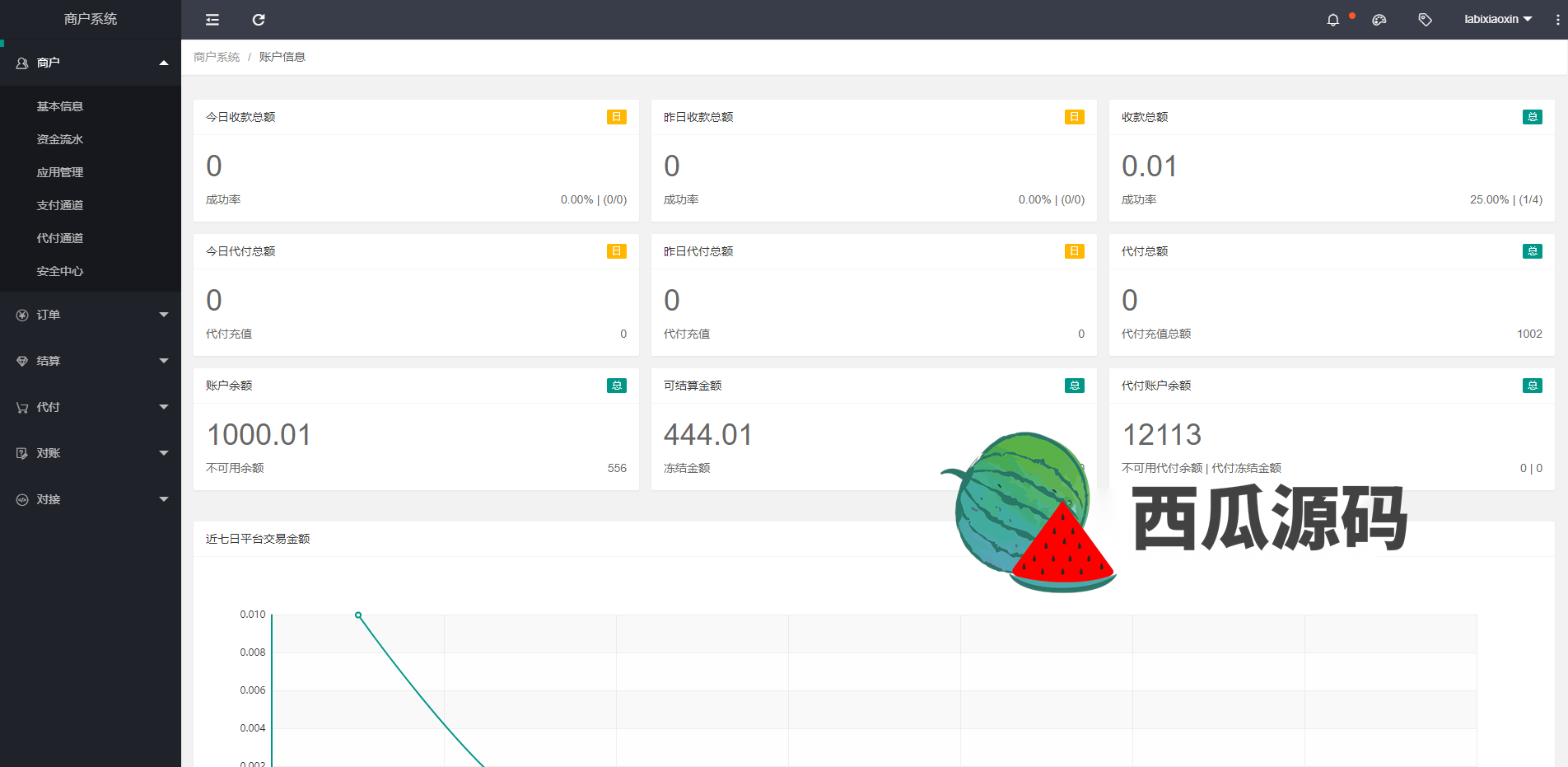Click the 订单 menu label

pyautogui.click(x=49, y=315)
